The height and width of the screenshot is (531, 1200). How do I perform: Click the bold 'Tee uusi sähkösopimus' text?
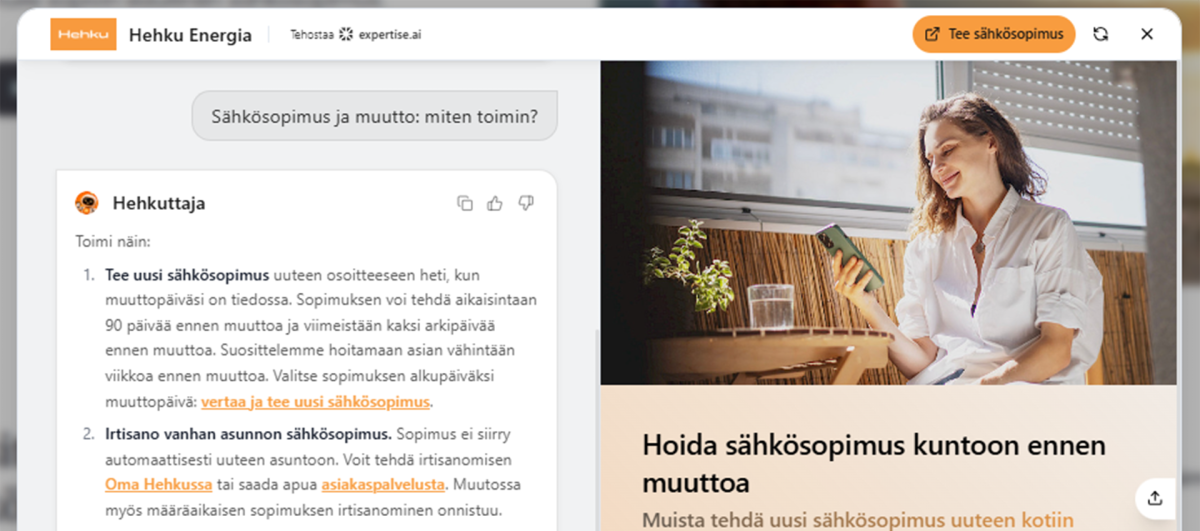(187, 274)
